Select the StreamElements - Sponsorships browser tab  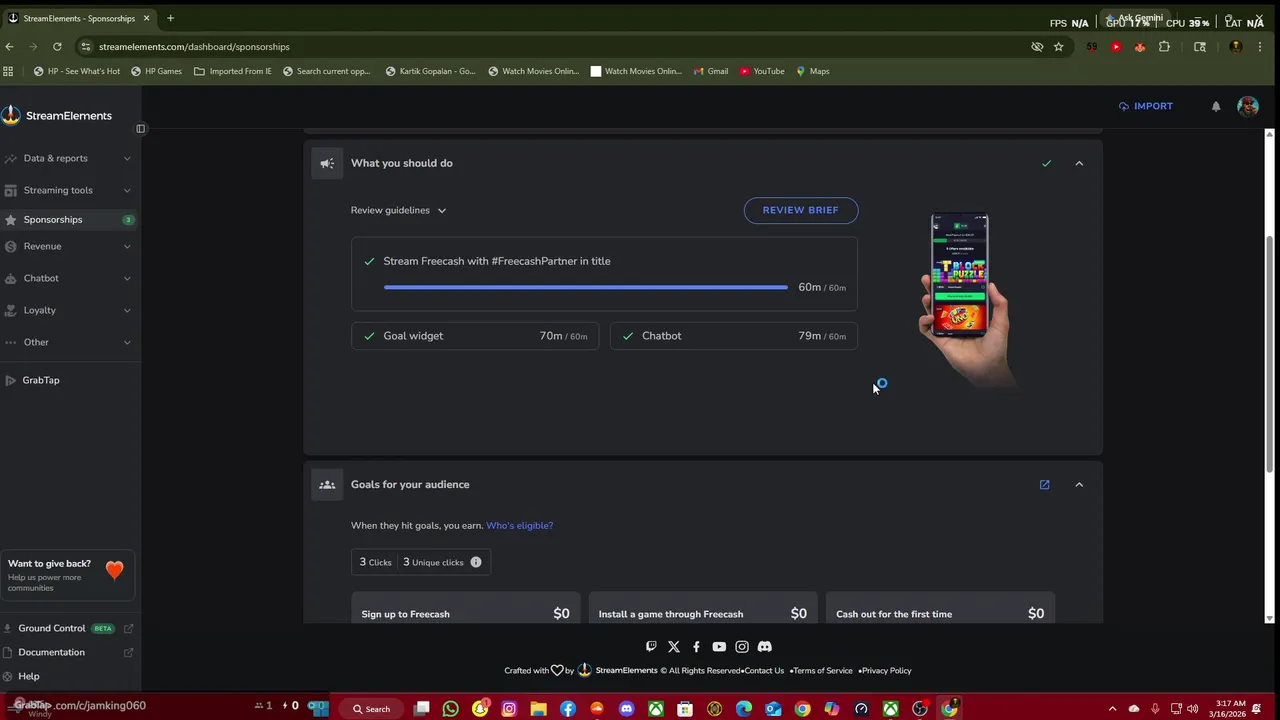(79, 18)
